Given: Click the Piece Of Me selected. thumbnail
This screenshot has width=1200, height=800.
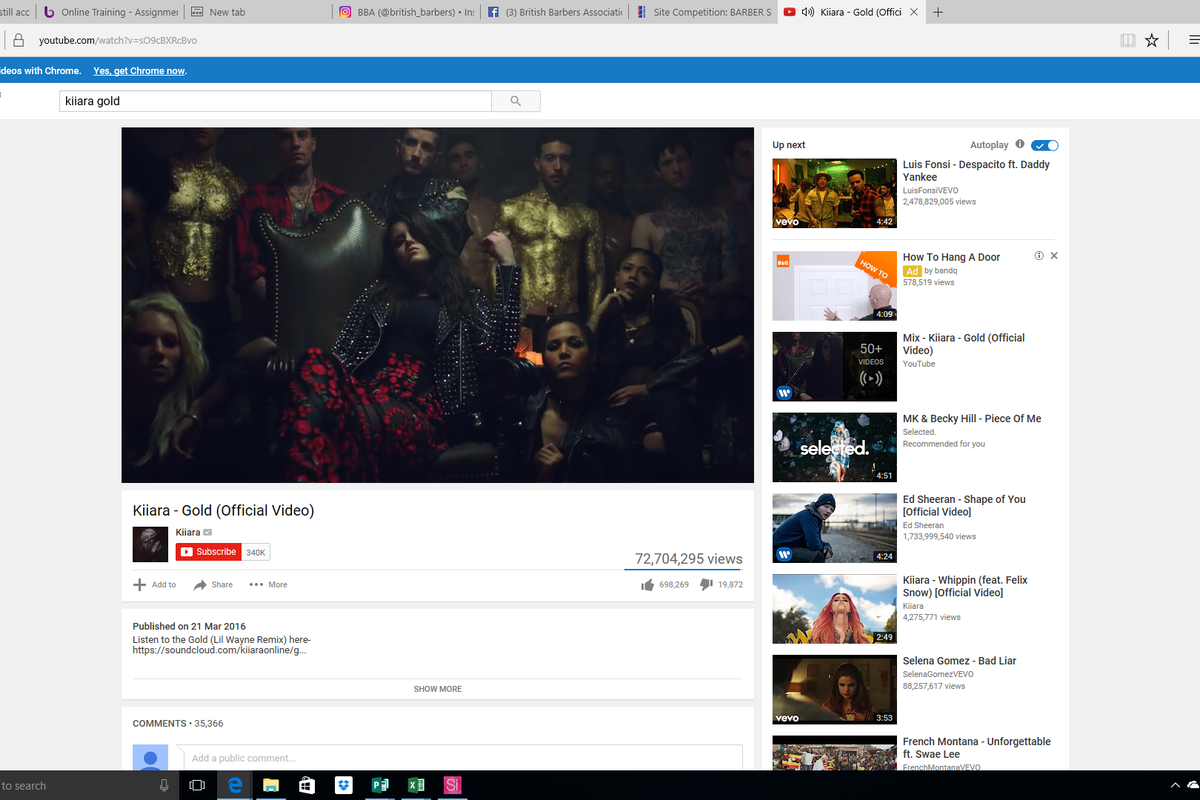Looking at the screenshot, I should click(835, 448).
